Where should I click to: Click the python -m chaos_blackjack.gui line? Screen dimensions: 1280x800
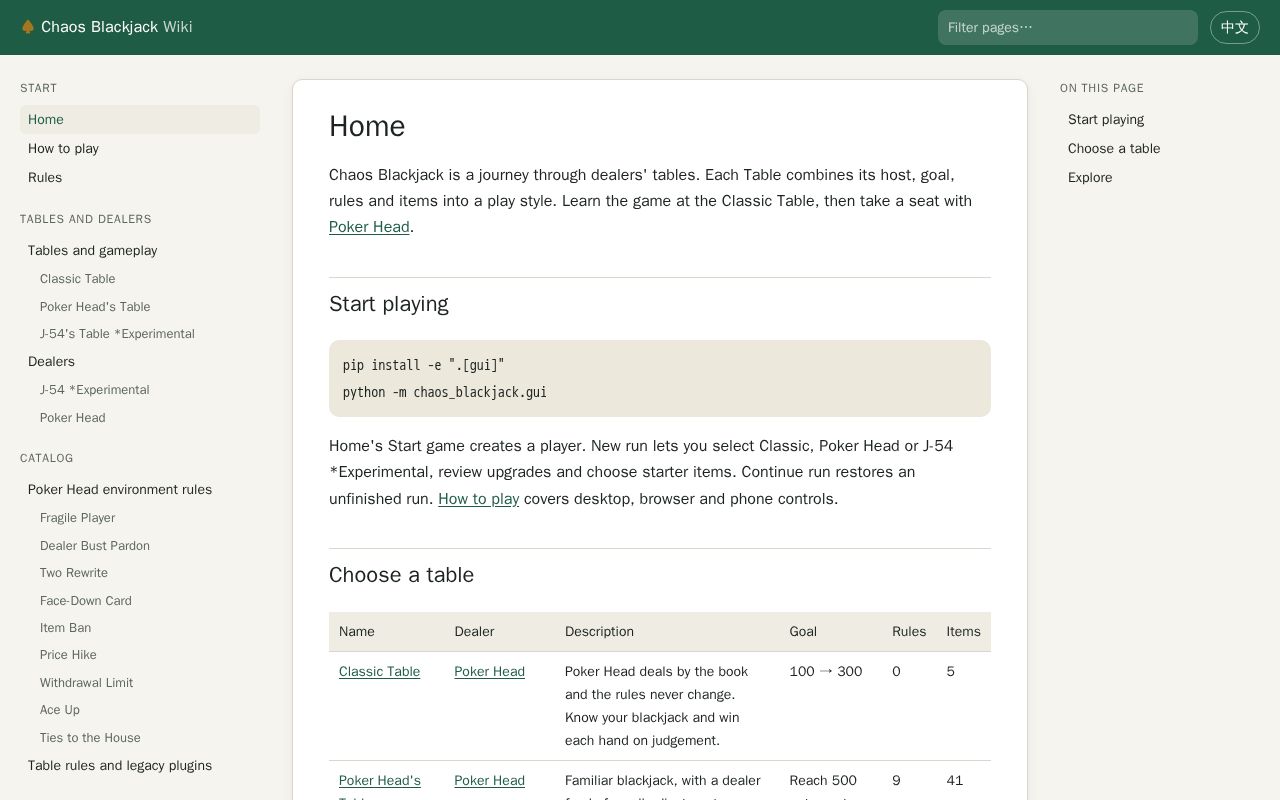tap(445, 393)
